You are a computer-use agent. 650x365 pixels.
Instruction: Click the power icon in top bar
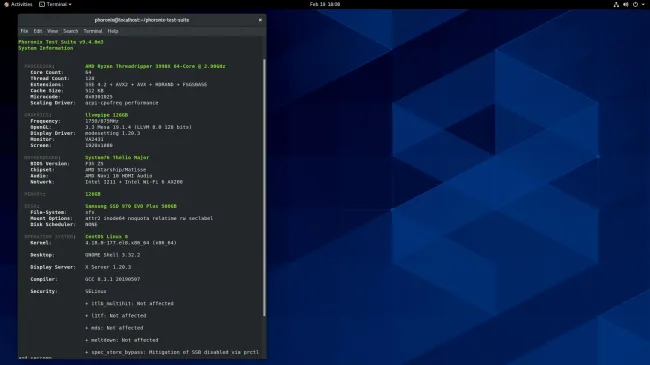pyautogui.click(x=635, y=5)
